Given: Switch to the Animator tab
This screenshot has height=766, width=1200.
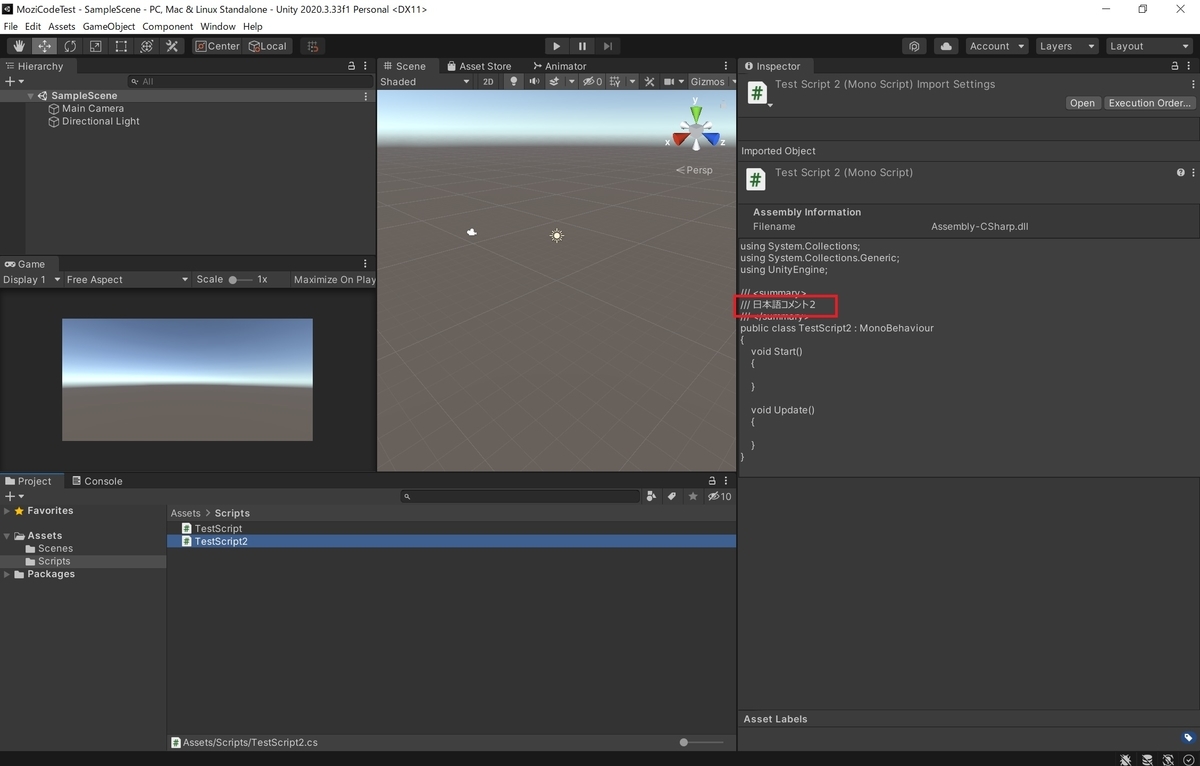Looking at the screenshot, I should [x=558, y=66].
